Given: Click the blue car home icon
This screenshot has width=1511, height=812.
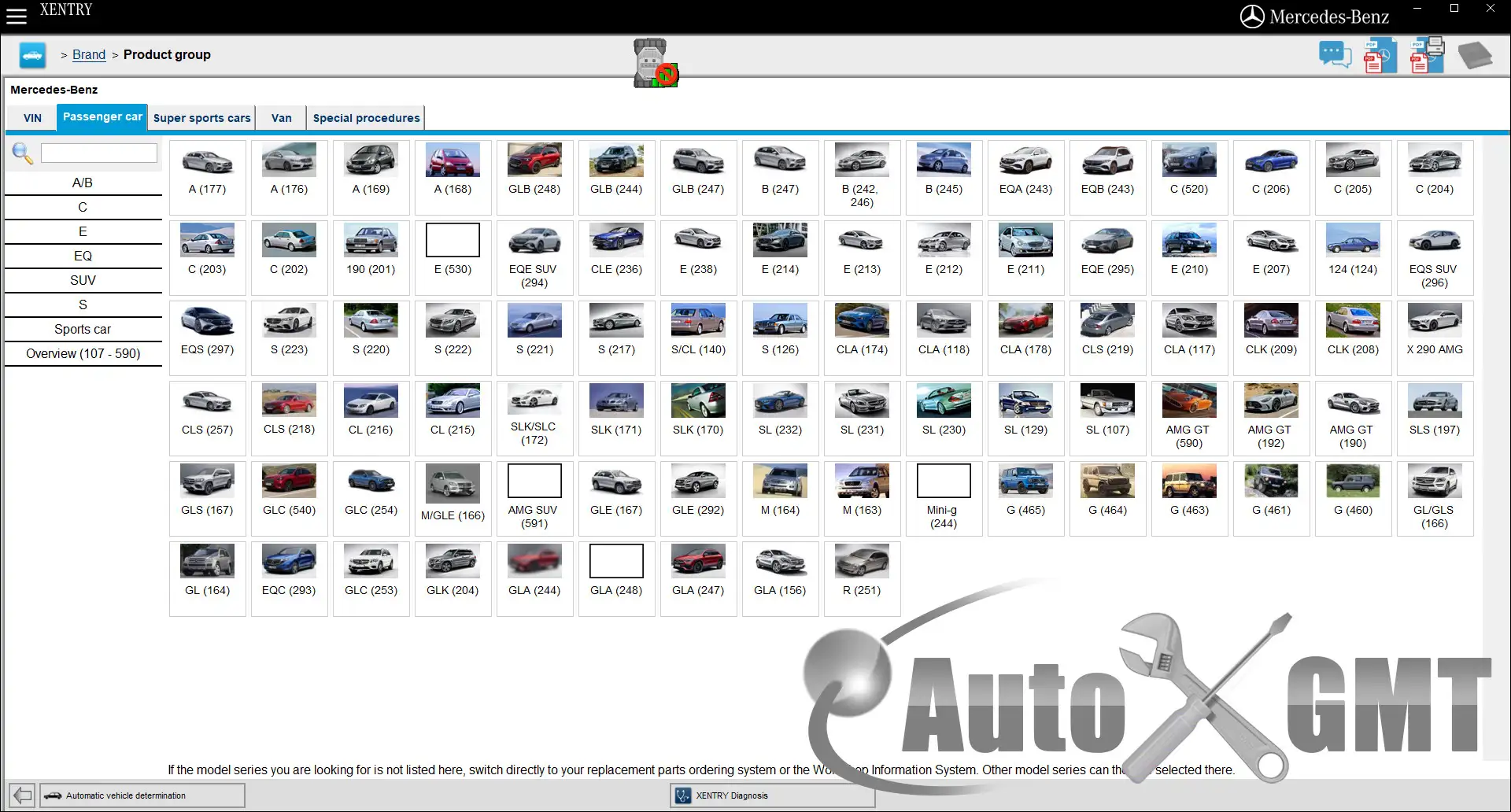Looking at the screenshot, I should point(32,55).
